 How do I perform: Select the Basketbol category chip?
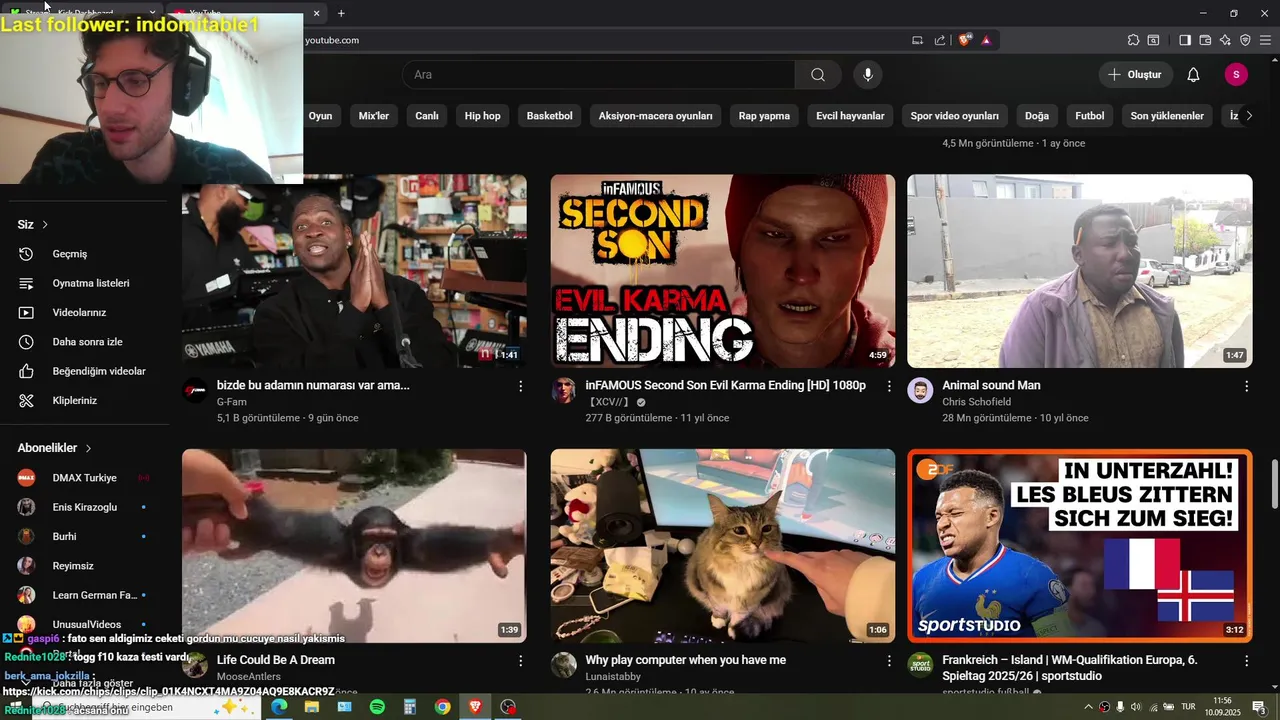(x=549, y=116)
